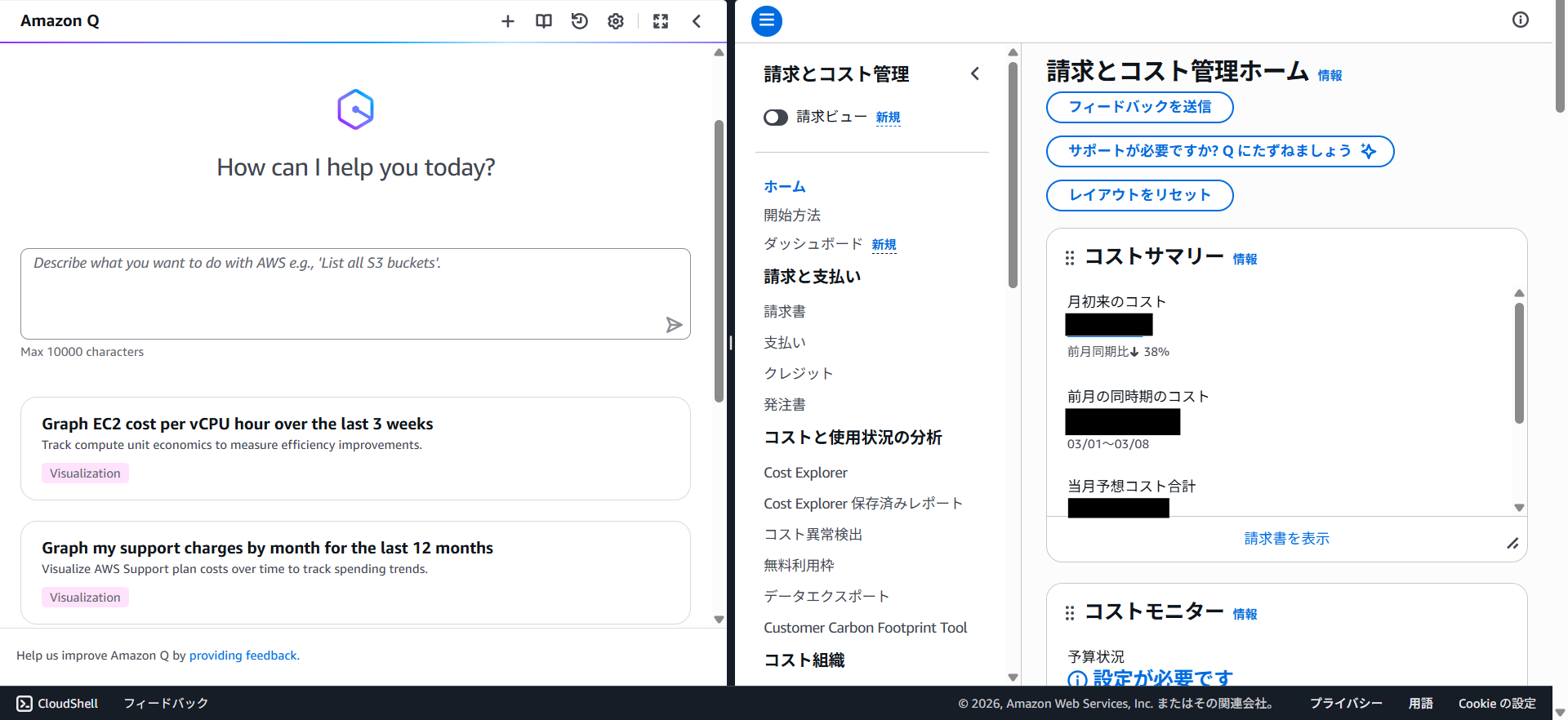Viewport: 1568px width, 720px height.
Task: Open ダッシュボード in side navigation
Action: point(813,244)
